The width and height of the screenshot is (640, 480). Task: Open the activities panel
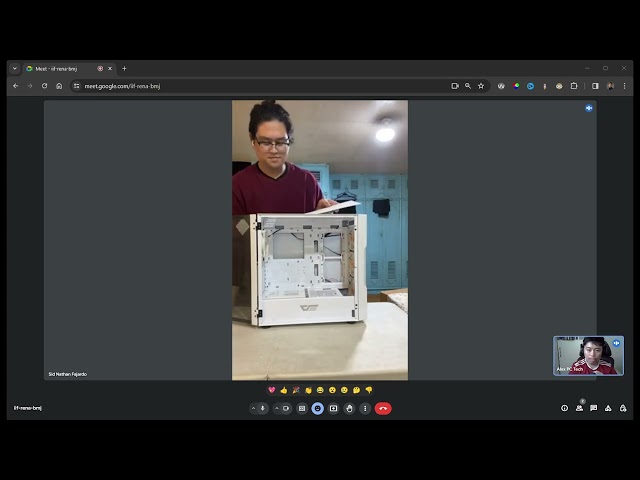click(608, 408)
